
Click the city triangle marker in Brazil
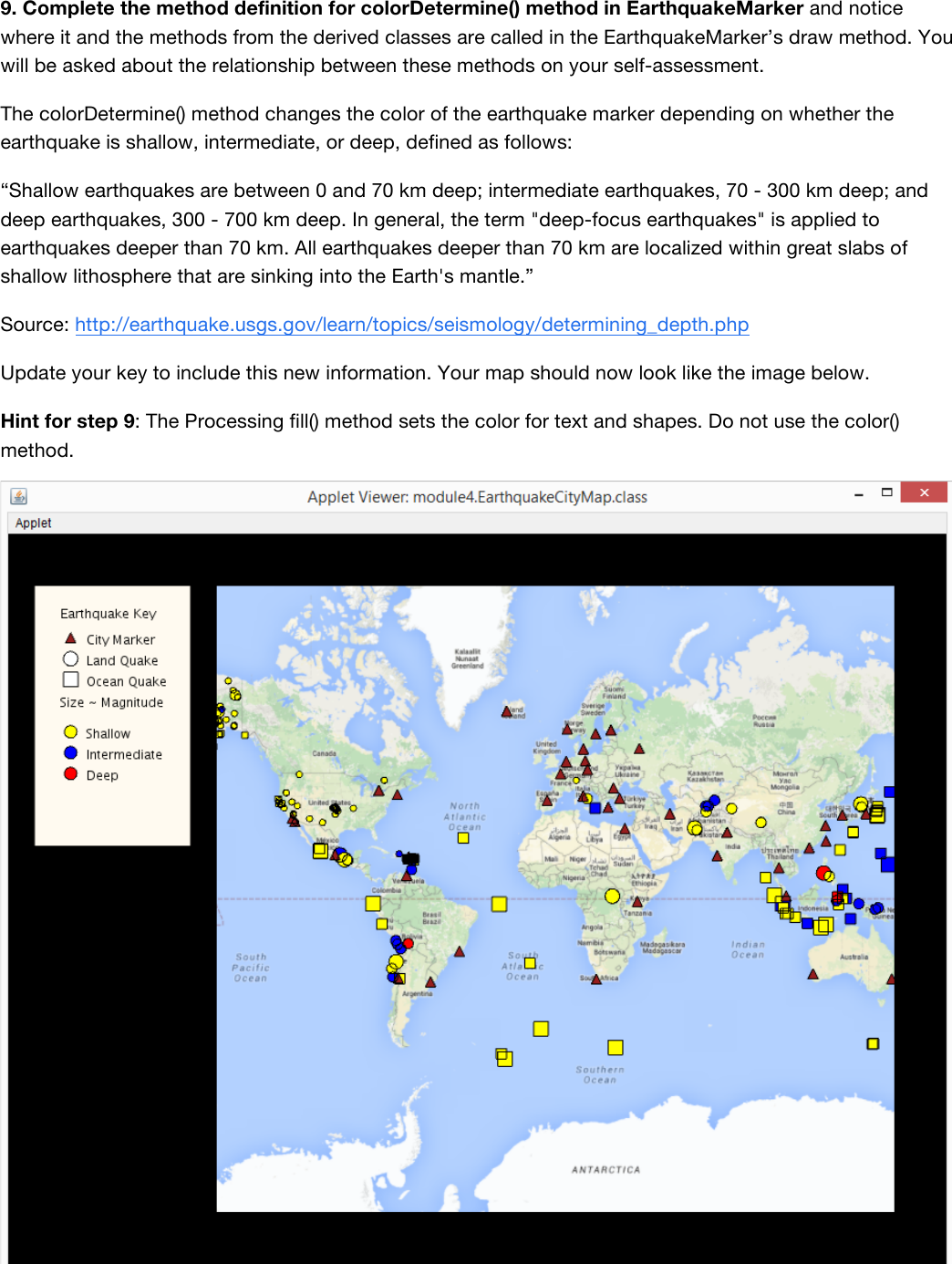pyautogui.click(x=460, y=951)
